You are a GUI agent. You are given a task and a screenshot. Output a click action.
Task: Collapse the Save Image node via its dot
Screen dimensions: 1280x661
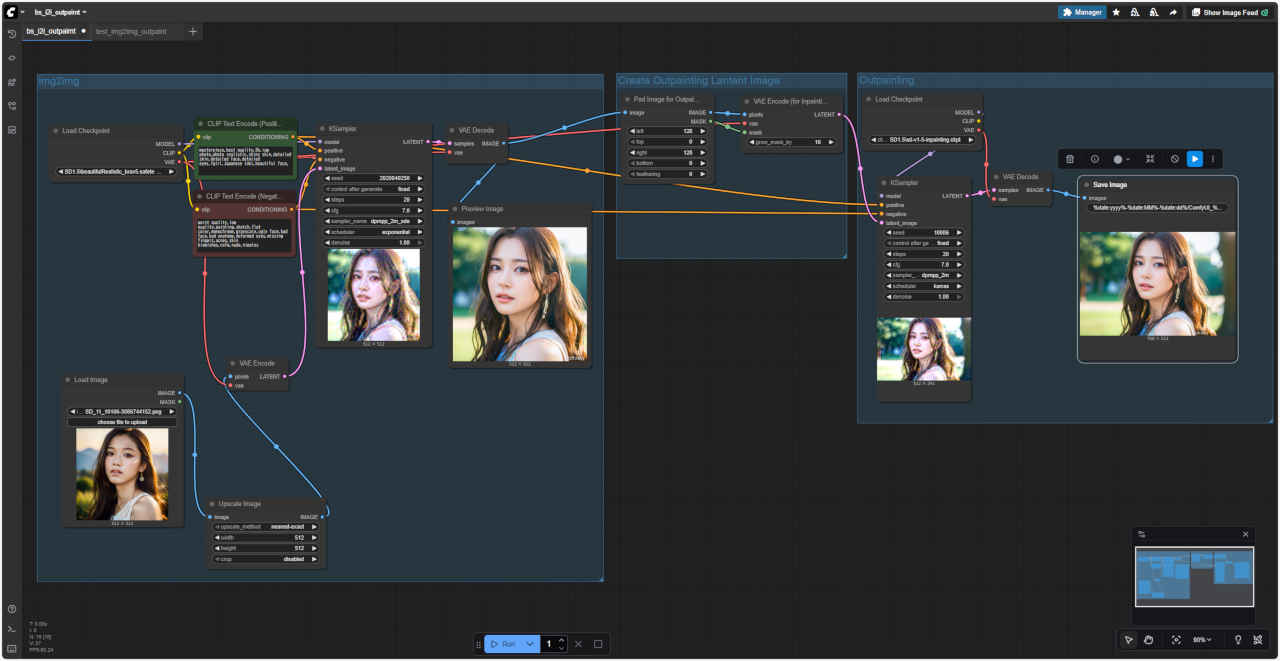1086,184
